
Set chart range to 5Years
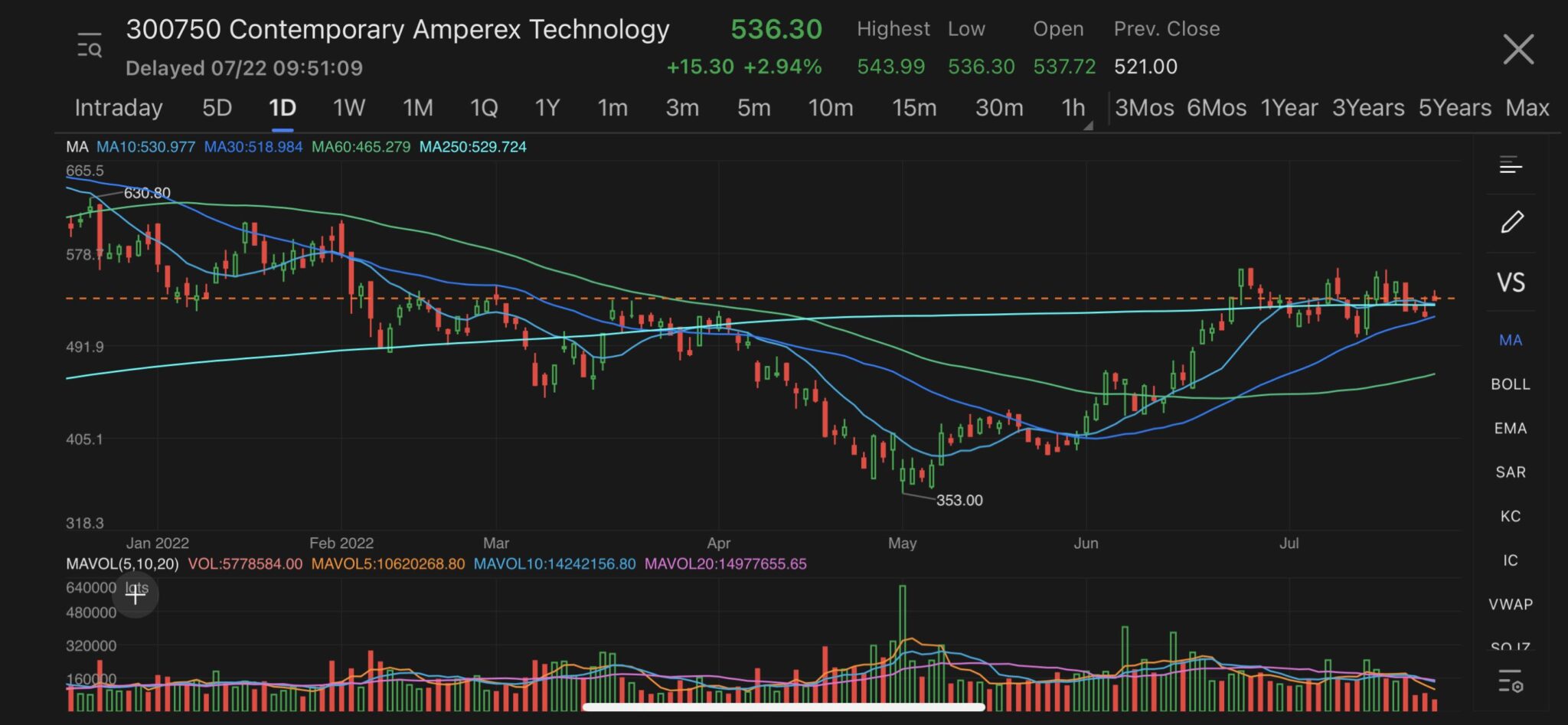click(1455, 108)
